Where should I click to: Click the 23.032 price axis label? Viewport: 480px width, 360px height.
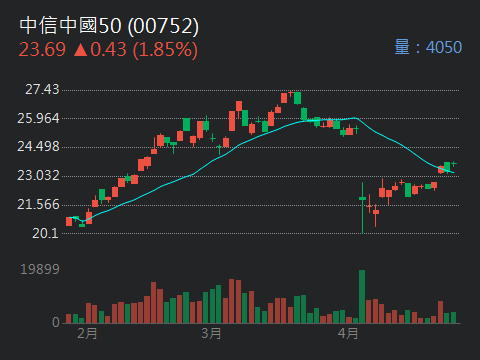click(38, 175)
